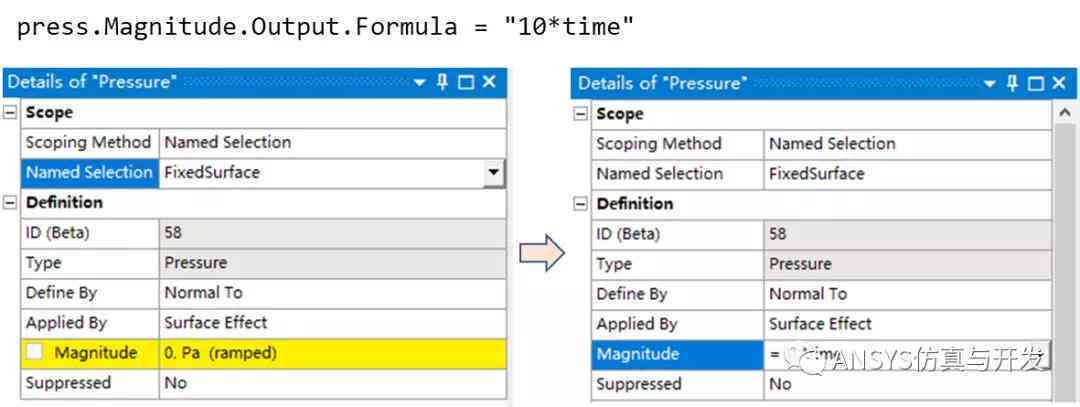Select the yellow Magnitude 0. Pa (ramped) field

333,353
